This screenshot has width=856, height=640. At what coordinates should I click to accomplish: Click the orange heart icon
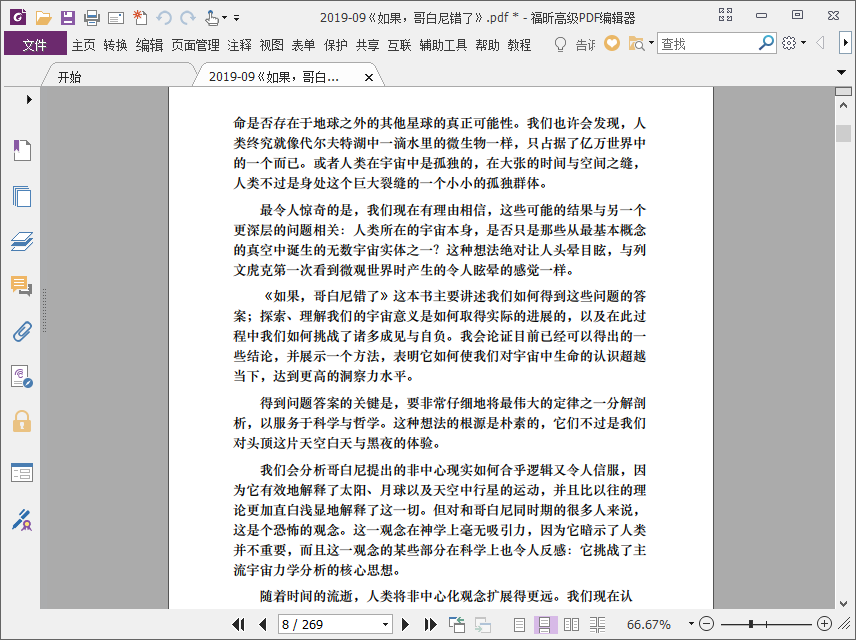click(x=612, y=43)
